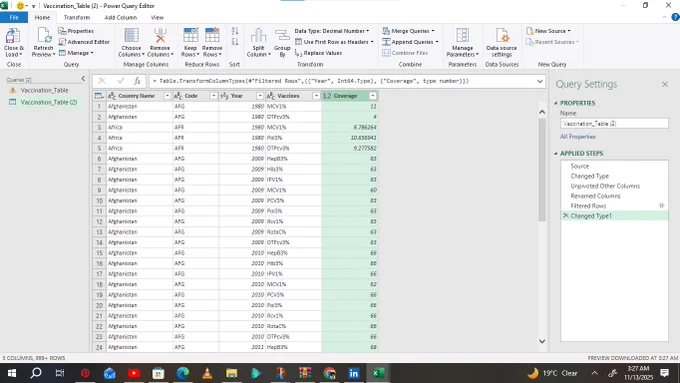Sort ascending with the A-Z icon
Viewport: 680px width, 383px height.
pyautogui.click(x=235, y=31)
